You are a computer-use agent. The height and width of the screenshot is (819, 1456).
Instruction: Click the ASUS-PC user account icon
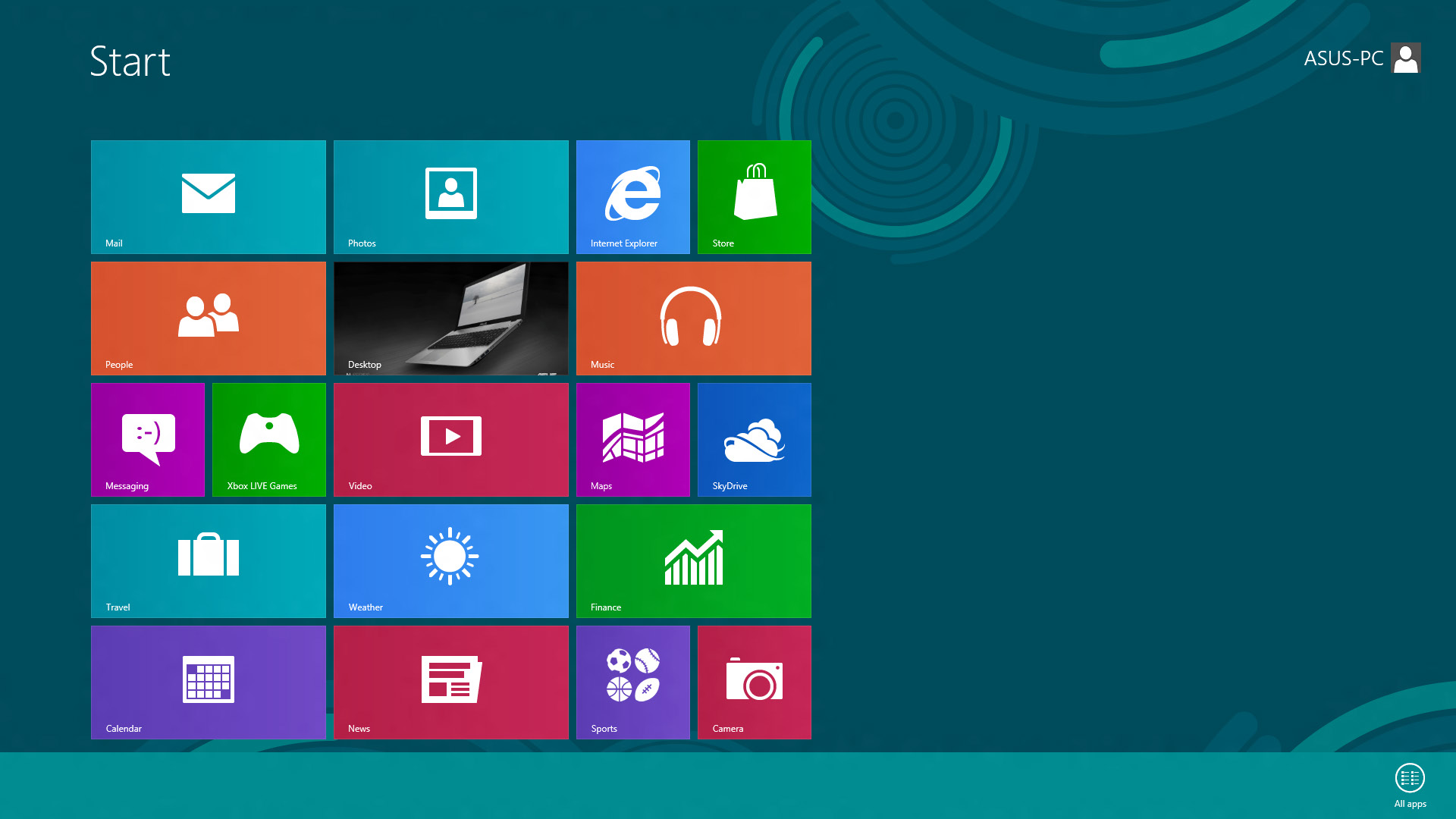tap(1407, 57)
